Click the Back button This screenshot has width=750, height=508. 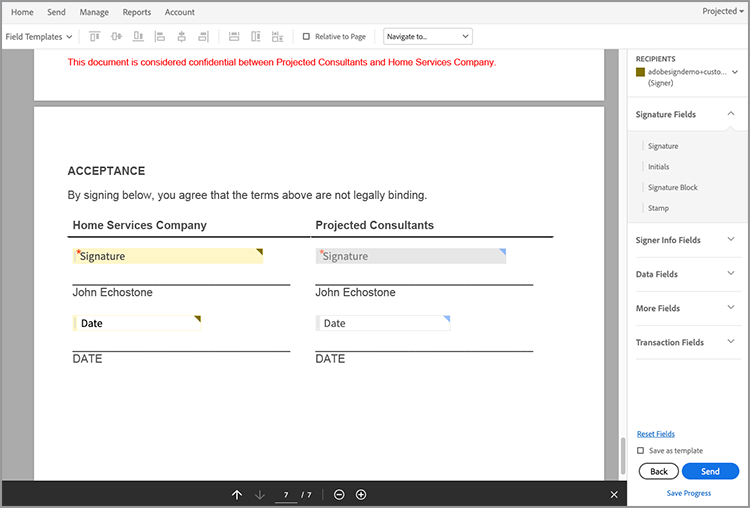coord(659,471)
